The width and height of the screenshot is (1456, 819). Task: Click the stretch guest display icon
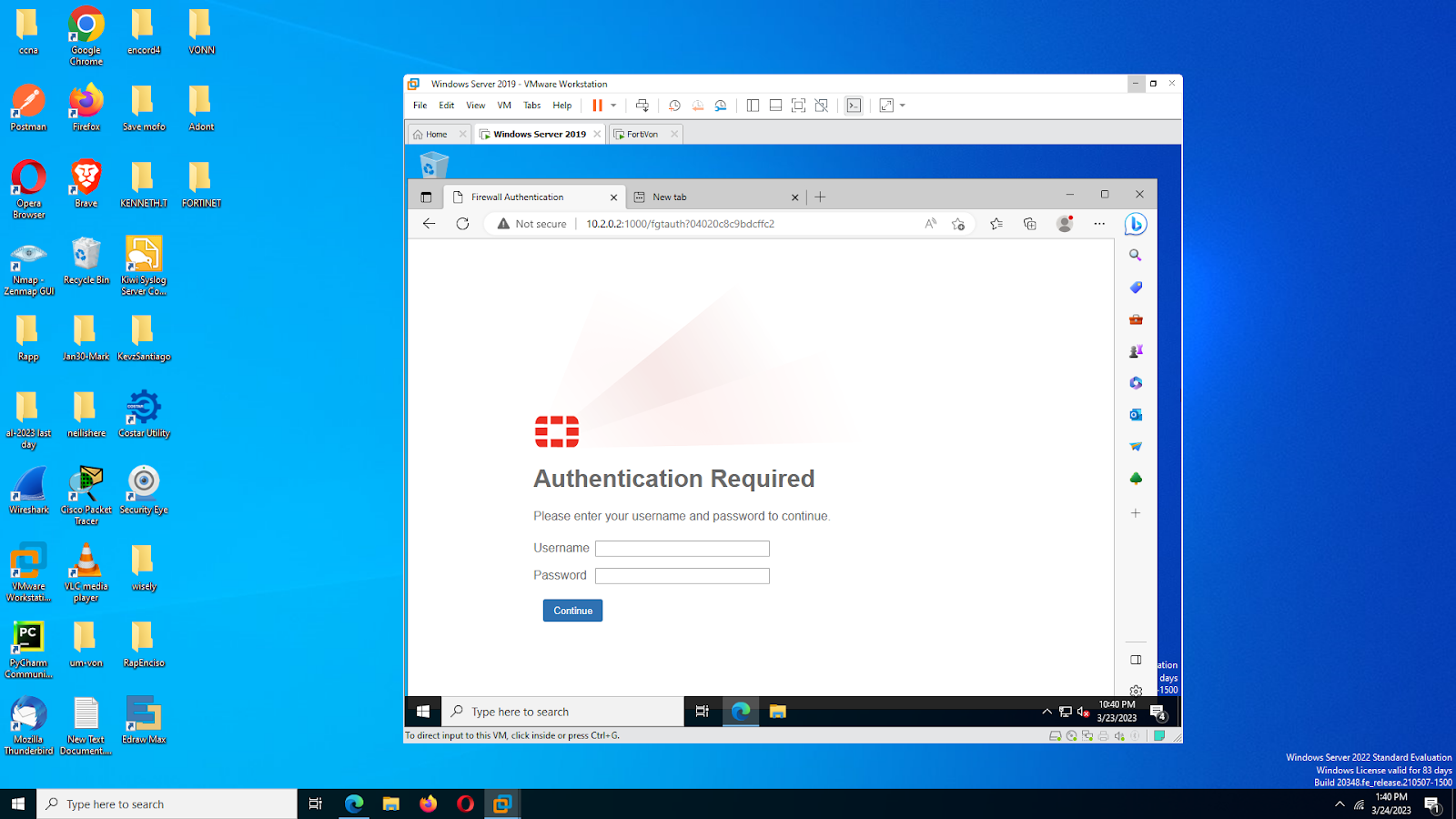tap(886, 106)
